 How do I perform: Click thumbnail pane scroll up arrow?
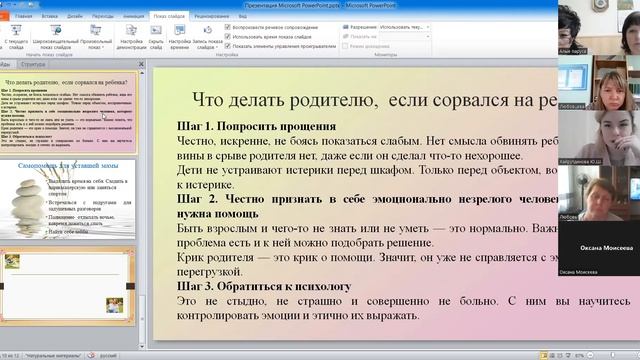point(142,73)
